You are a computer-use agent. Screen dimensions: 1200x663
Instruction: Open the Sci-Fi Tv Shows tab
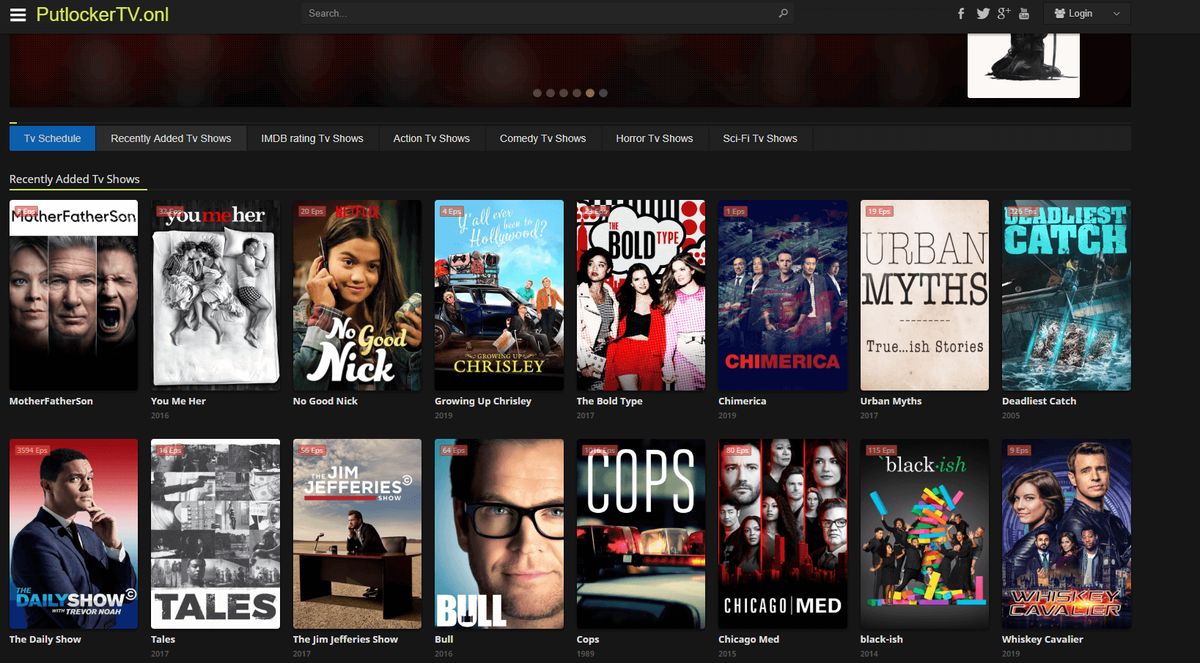pyautogui.click(x=760, y=138)
